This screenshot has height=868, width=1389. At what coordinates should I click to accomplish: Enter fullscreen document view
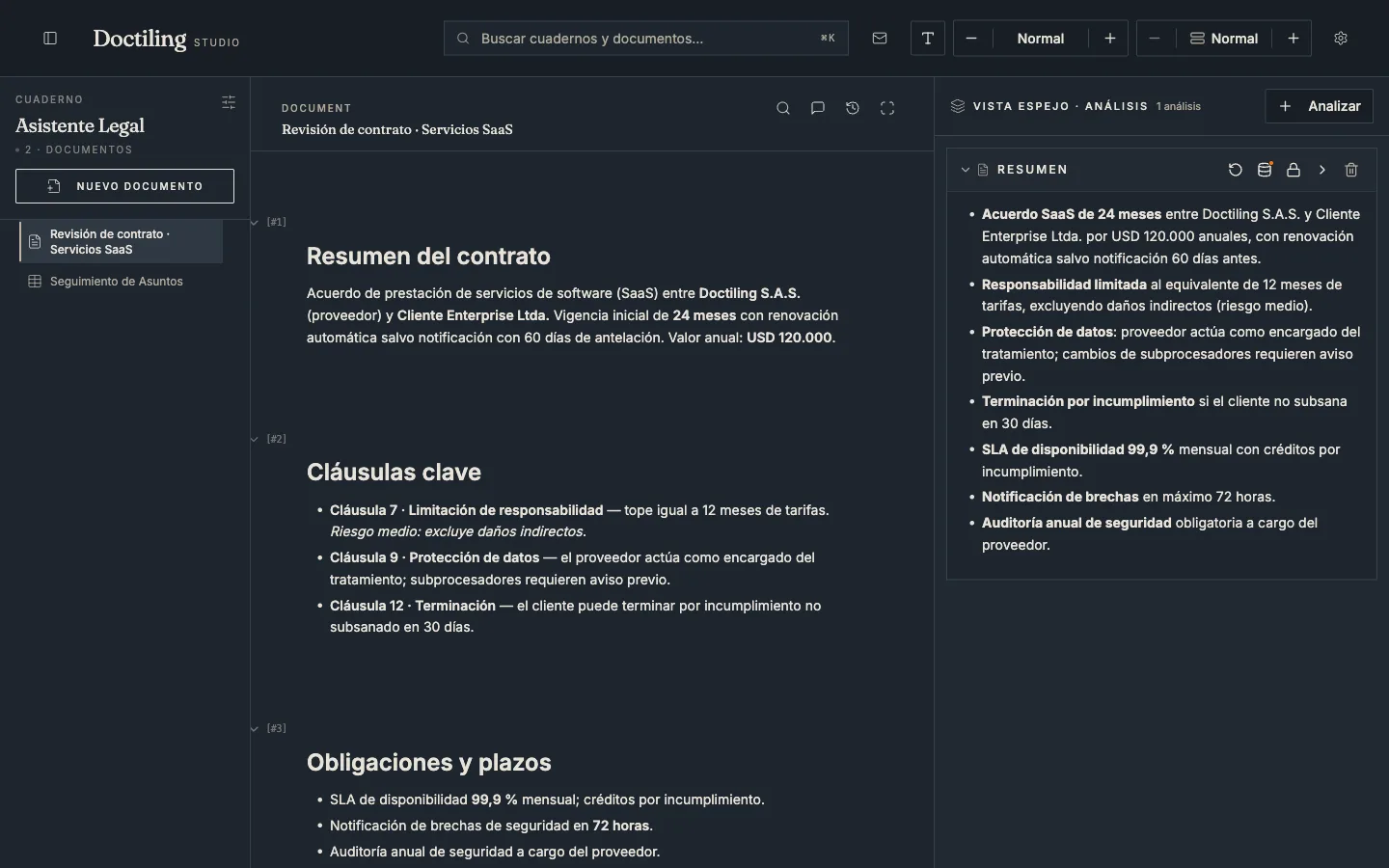click(887, 108)
